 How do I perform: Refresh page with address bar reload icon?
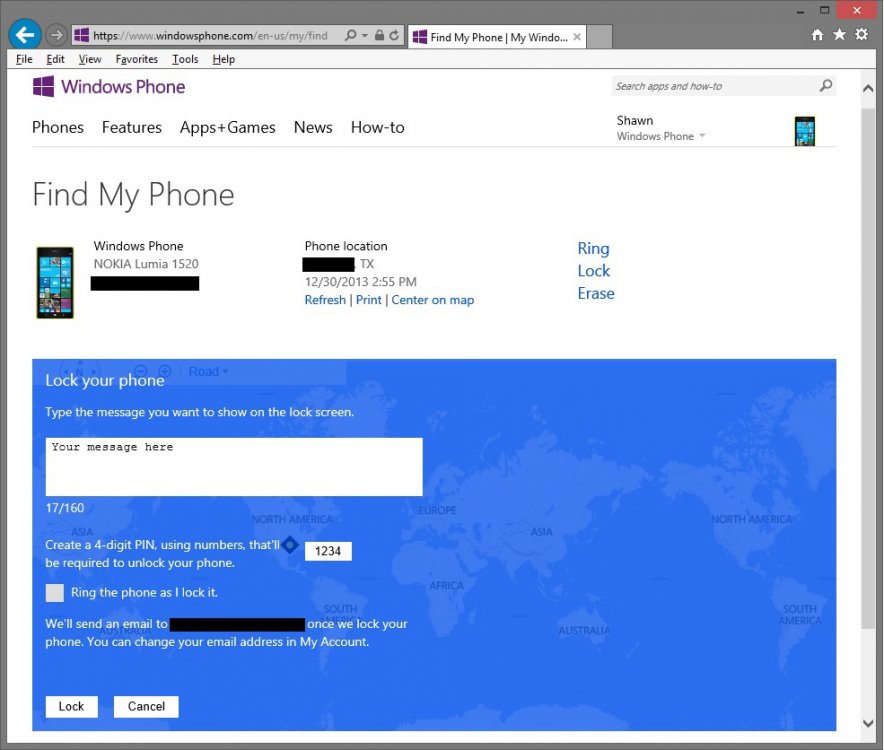click(394, 36)
